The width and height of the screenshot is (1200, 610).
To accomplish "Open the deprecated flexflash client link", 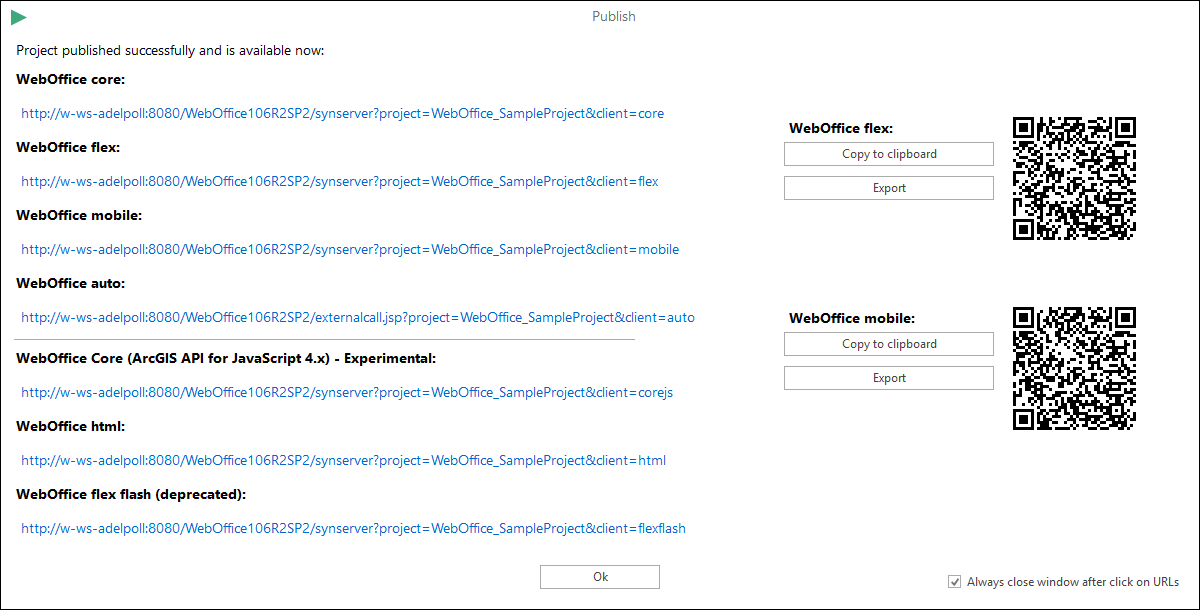I will [353, 528].
